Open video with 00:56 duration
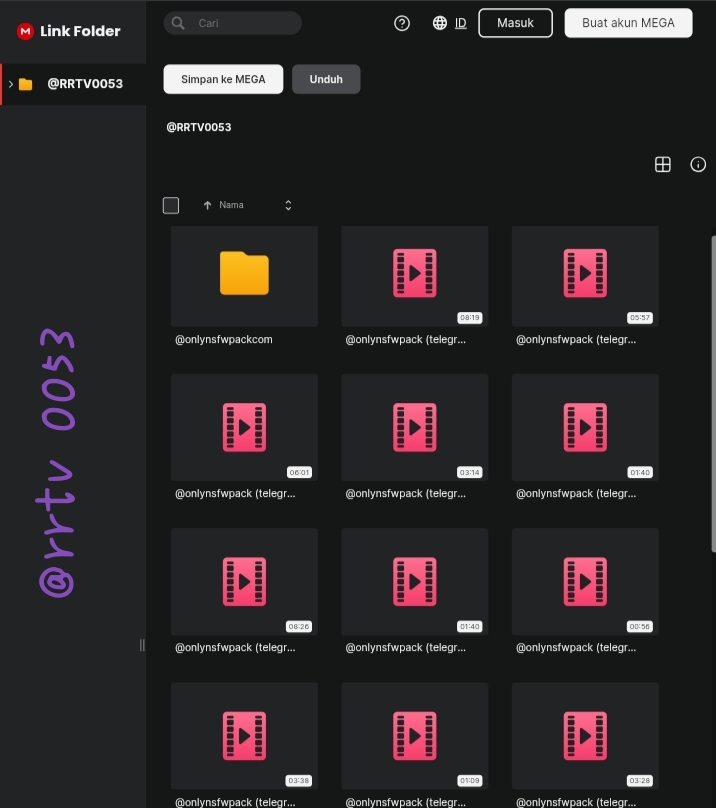This screenshot has width=716, height=808. [585, 582]
